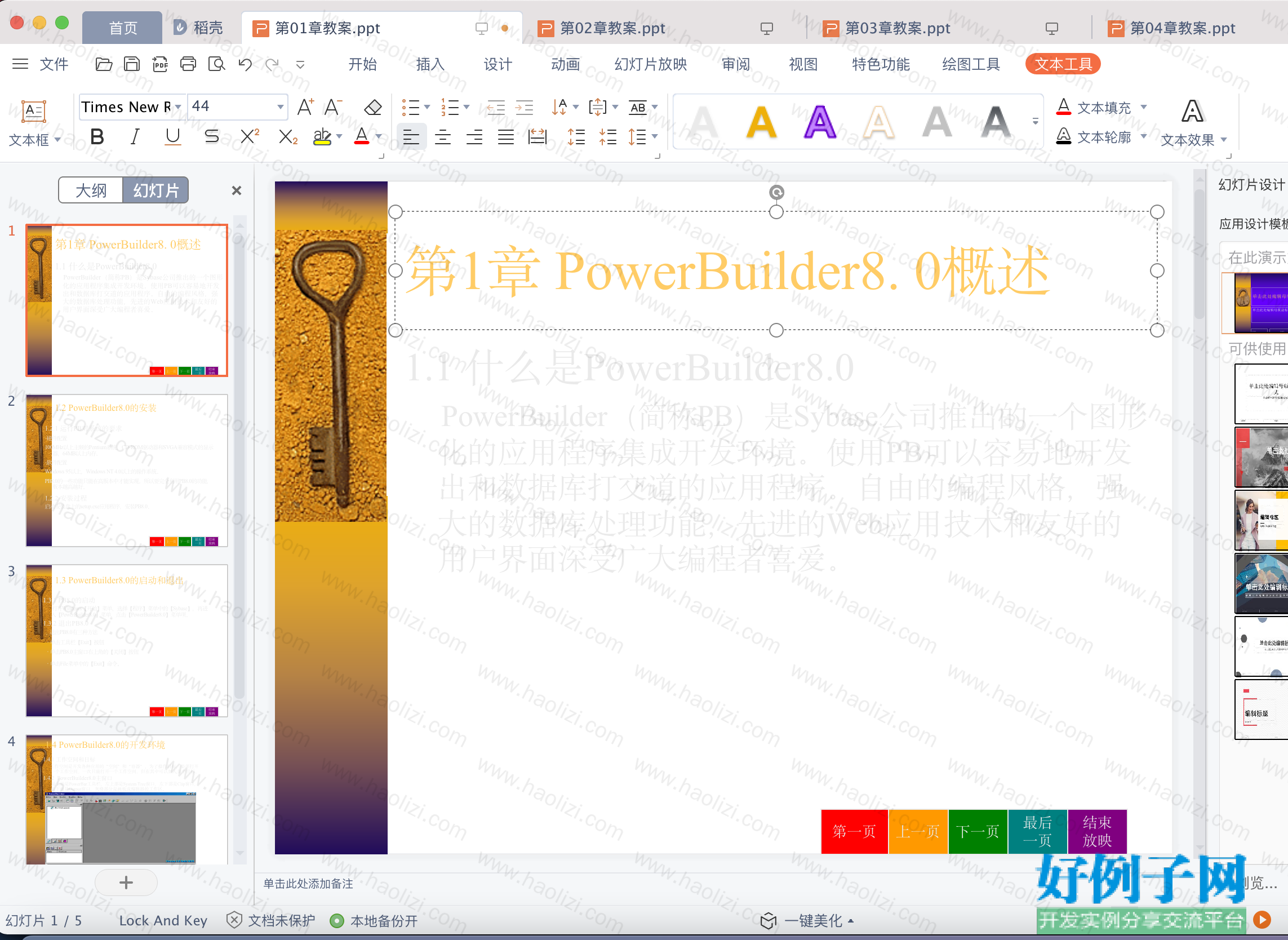Open 一键美化 beautify option
1288x940 pixels.
pyautogui.click(x=808, y=920)
